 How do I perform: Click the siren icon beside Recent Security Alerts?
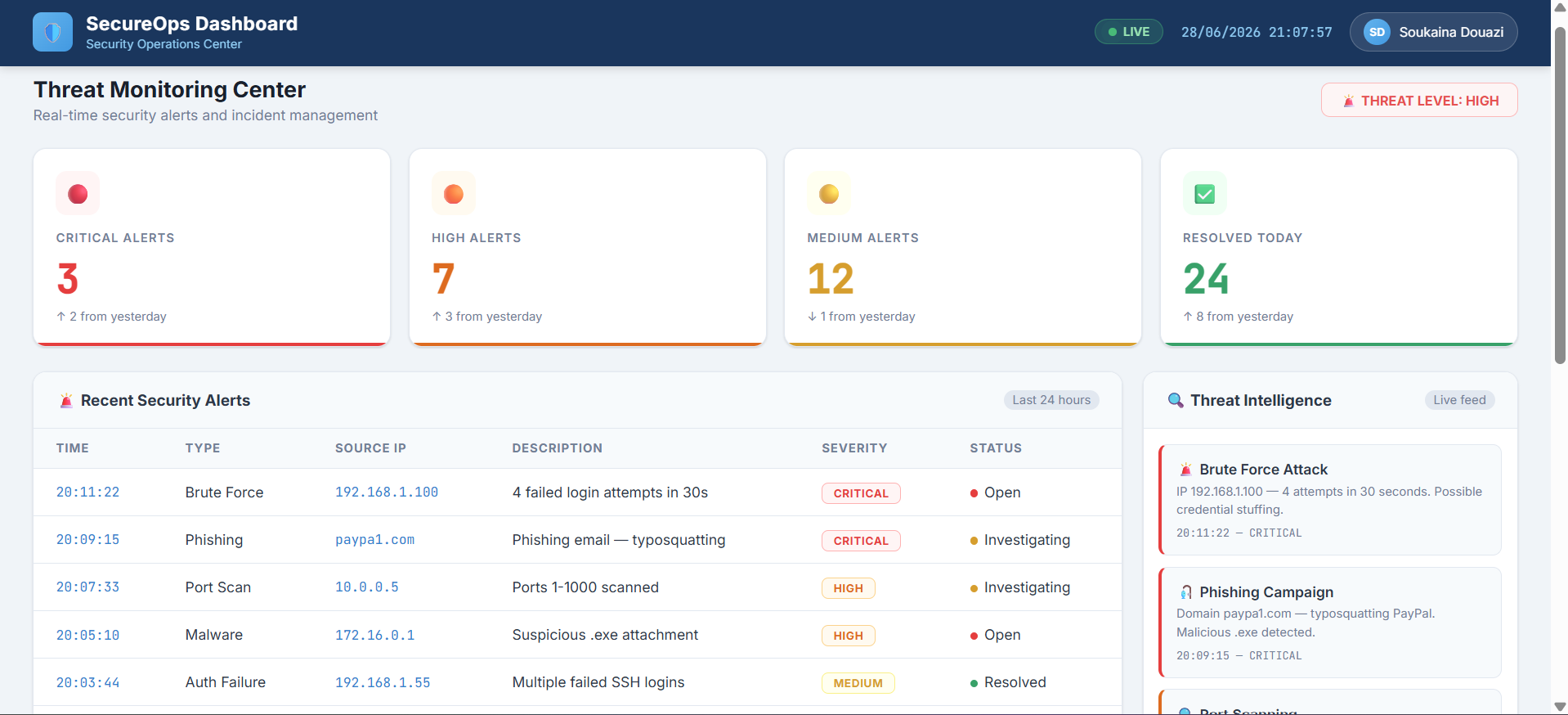66,401
